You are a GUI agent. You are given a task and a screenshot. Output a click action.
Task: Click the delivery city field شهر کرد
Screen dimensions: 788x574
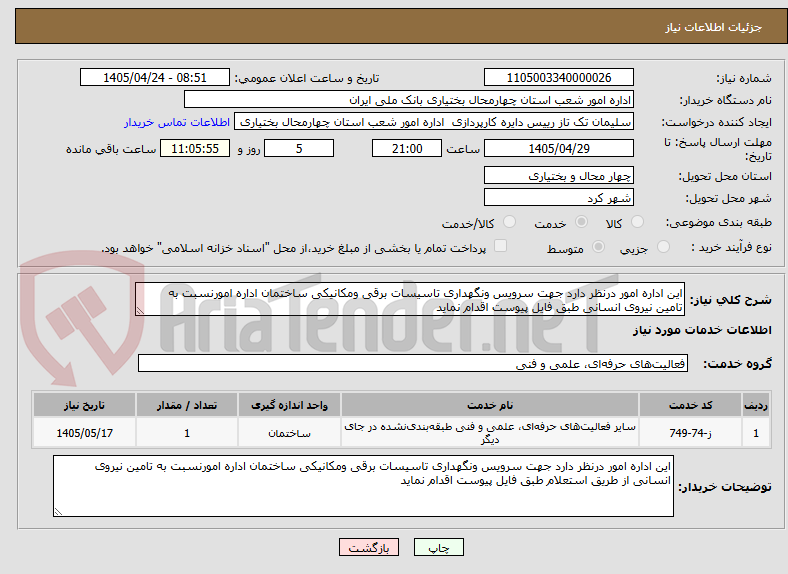[558, 198]
